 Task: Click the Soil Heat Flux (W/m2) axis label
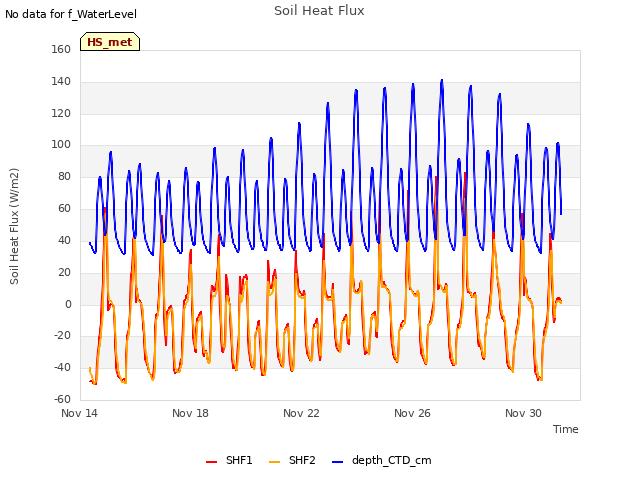(x=14, y=226)
